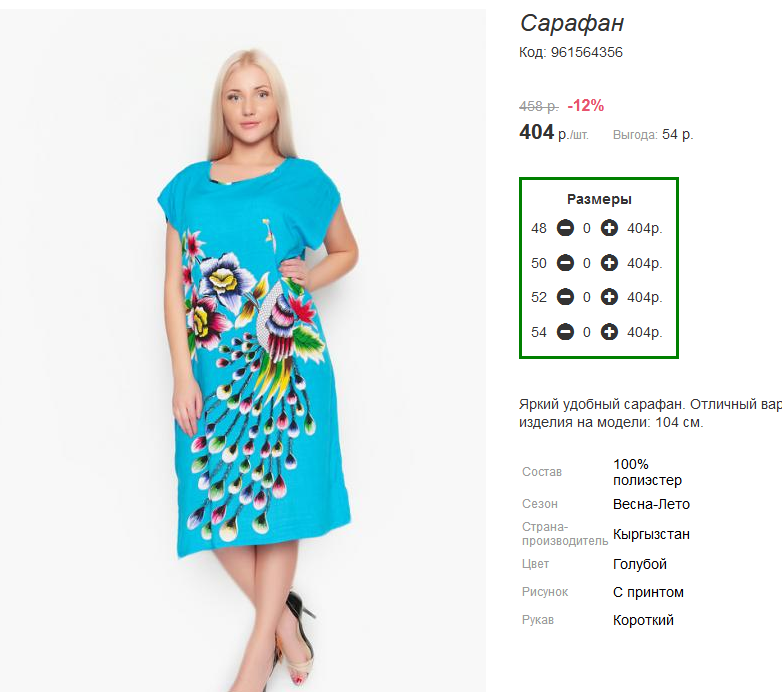The height and width of the screenshot is (692, 782).
Task: Click the -12% discount label
Action: 586,106
